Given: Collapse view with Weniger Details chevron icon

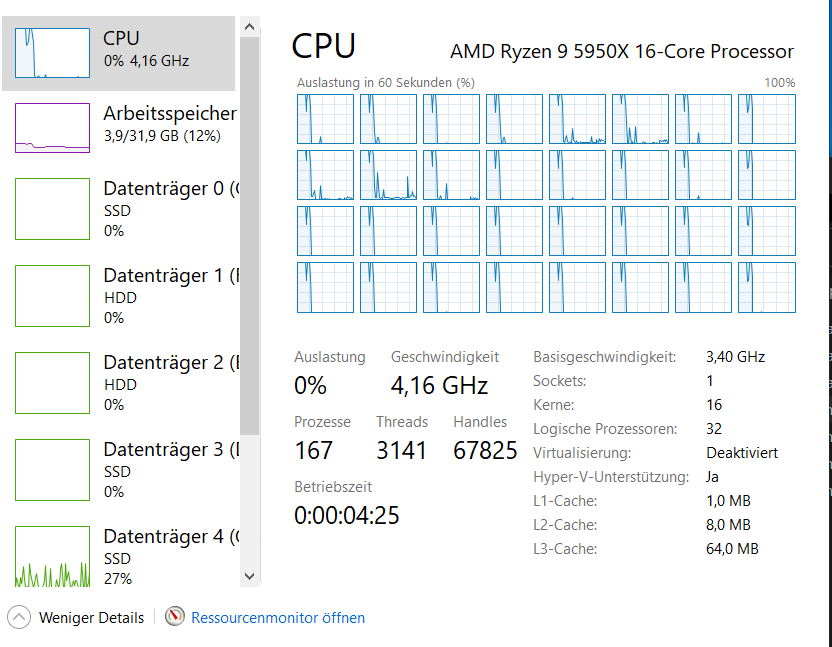Looking at the screenshot, I should 19,617.
